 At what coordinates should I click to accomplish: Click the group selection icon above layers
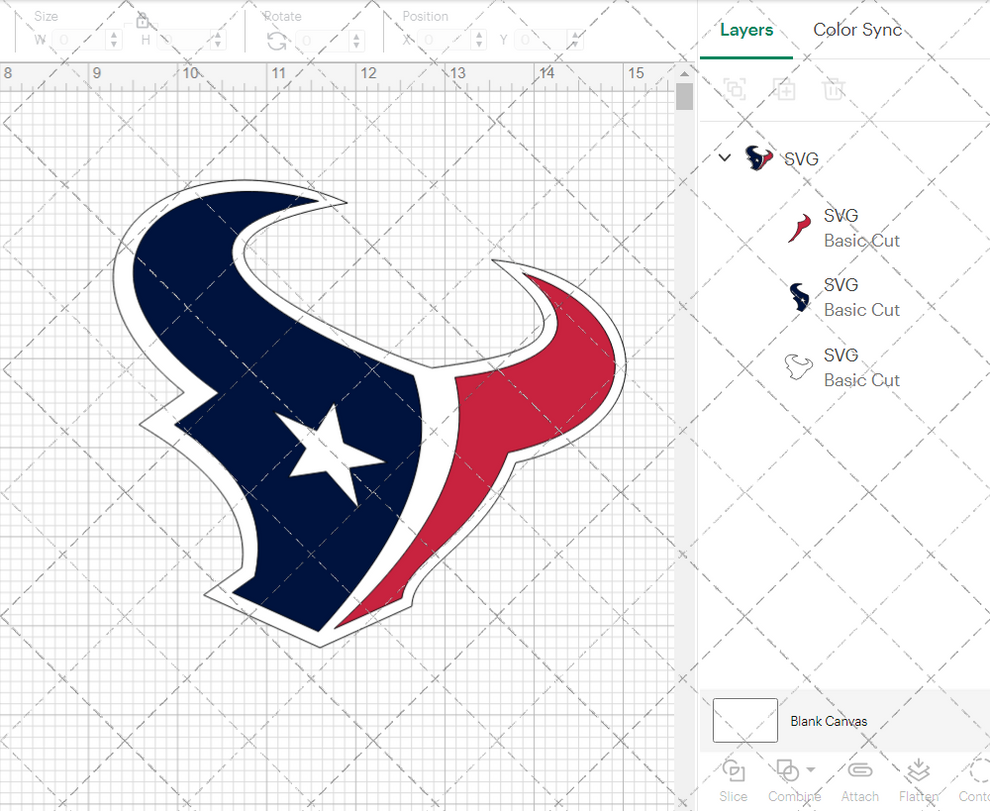[735, 89]
